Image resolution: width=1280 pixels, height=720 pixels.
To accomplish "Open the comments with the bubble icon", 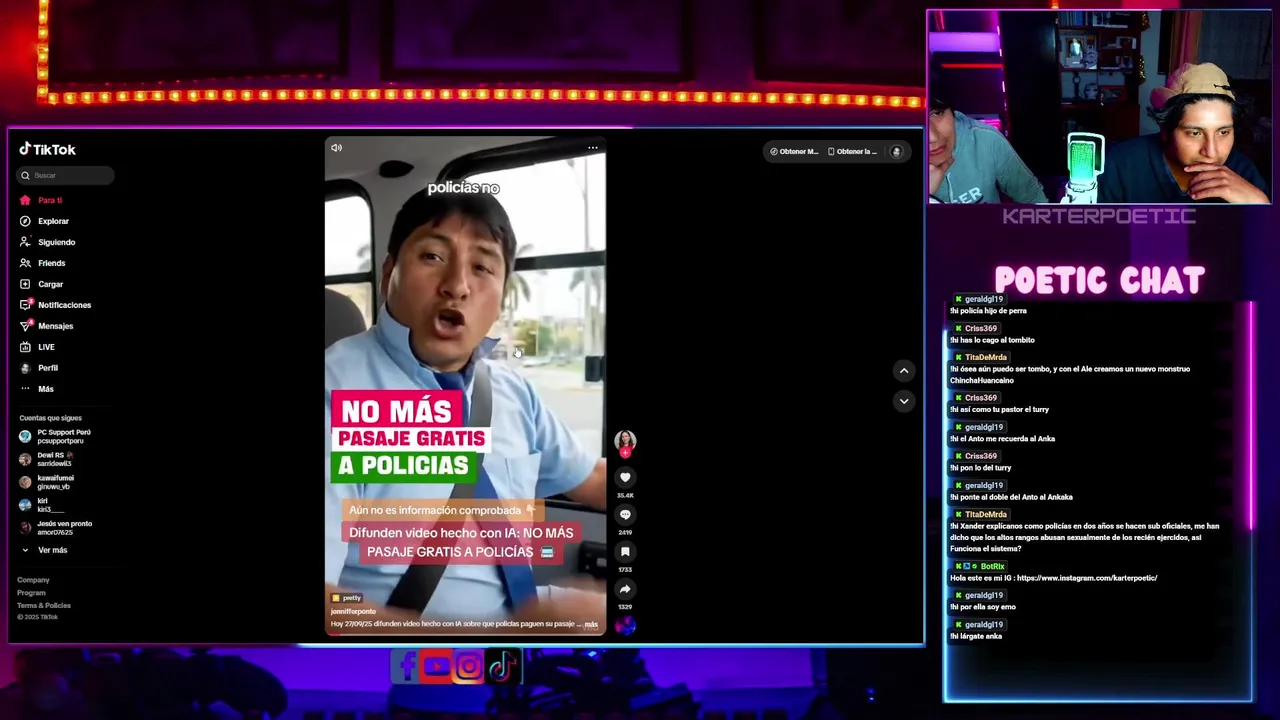I will point(625,515).
